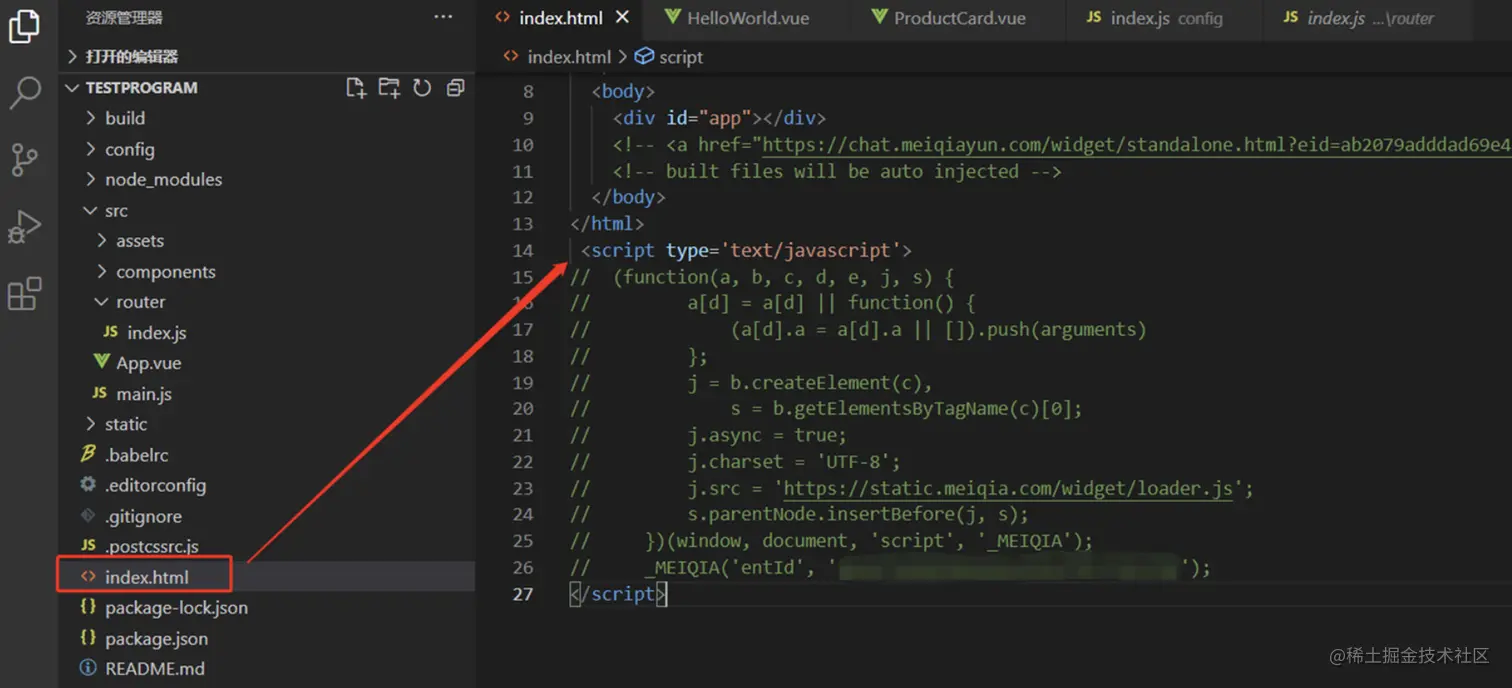This screenshot has height=688, width=1512.
Task: Click the s.parentNode.insertBefore line
Action: click(x=858, y=515)
